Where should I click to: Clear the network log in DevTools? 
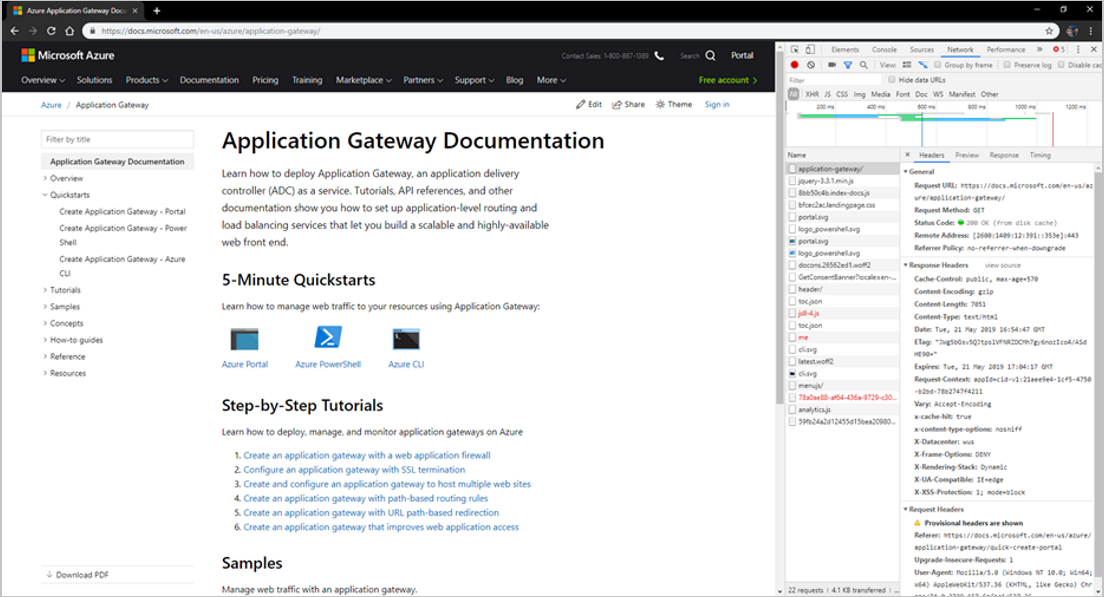click(811, 65)
